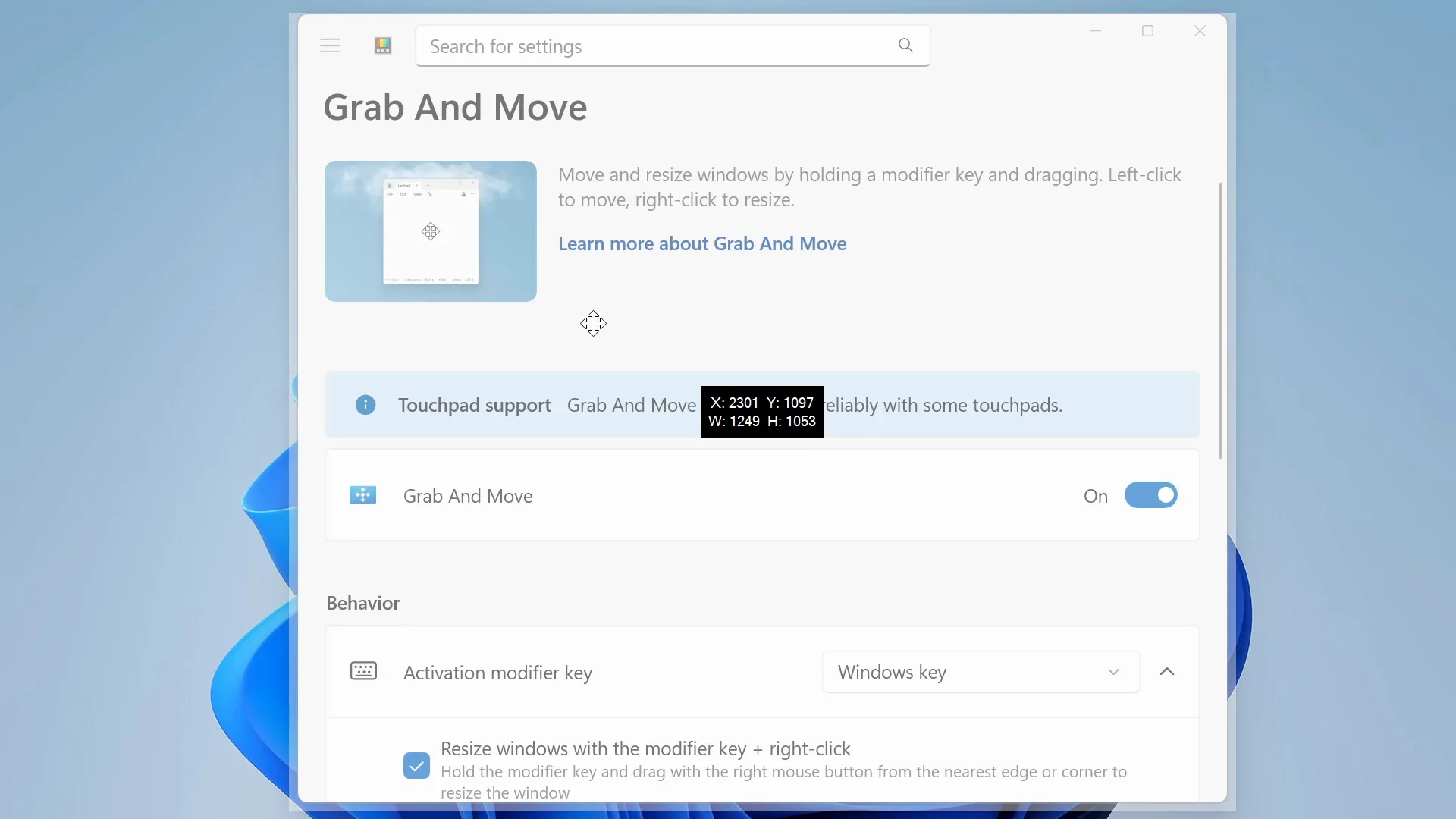Uncheck Resize windows with modifier key checkbox
This screenshot has height=819, width=1456.
point(416,765)
